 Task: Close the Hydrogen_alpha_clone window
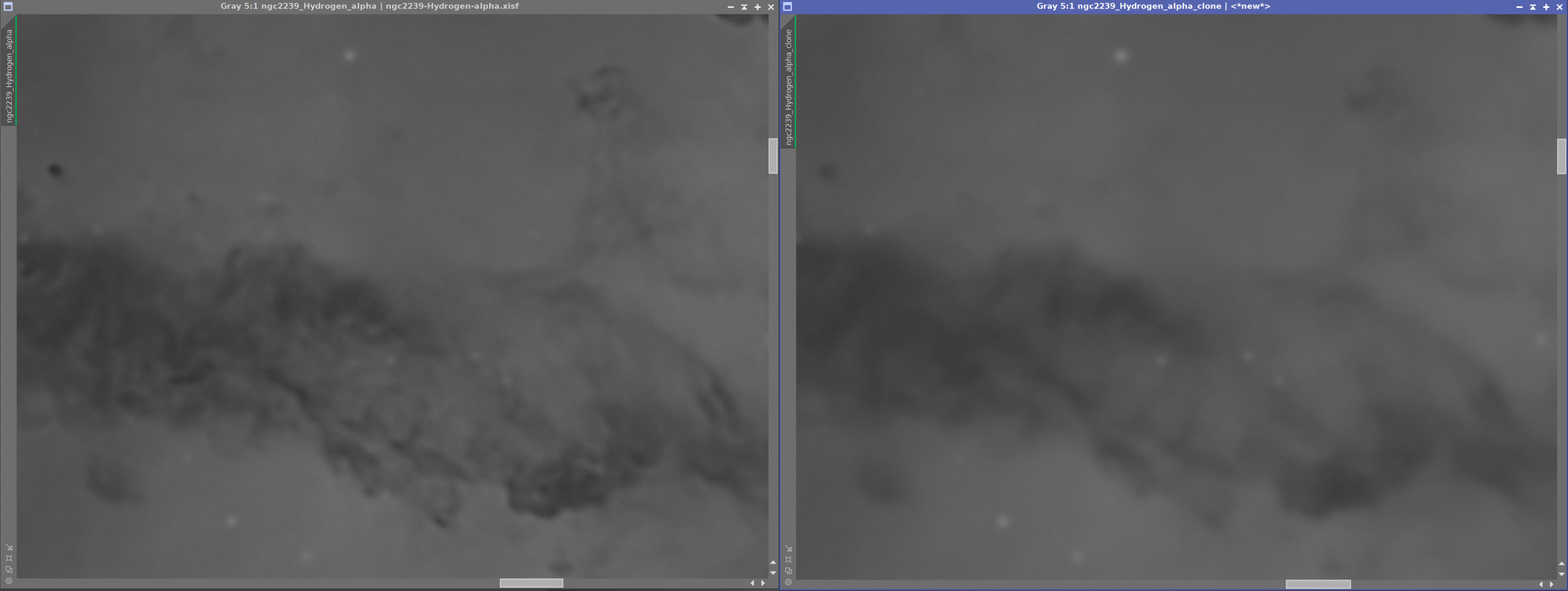pyautogui.click(x=1559, y=7)
